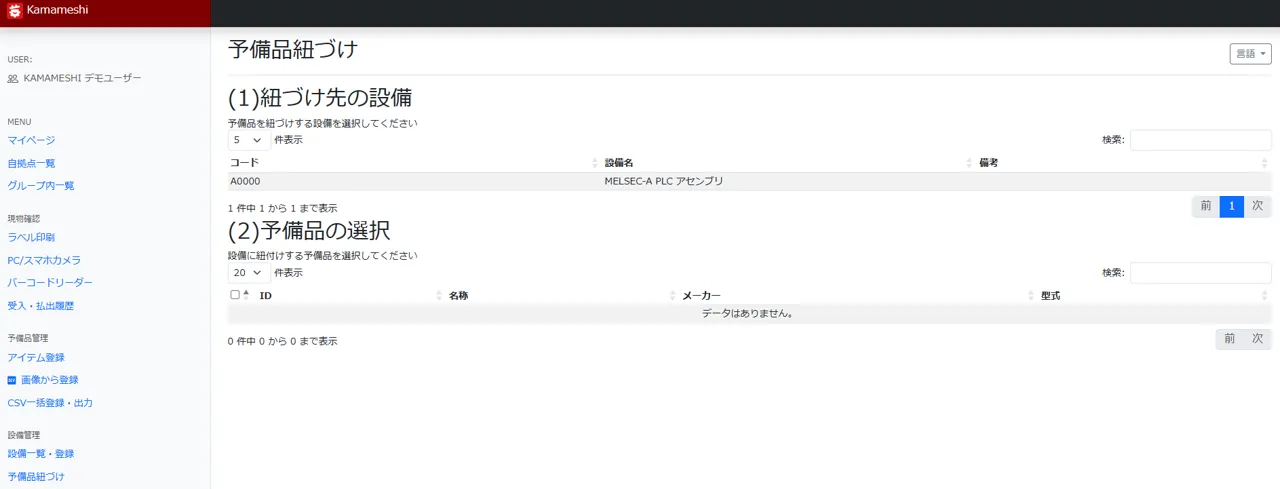Open アイテム登録 link

[36, 357]
